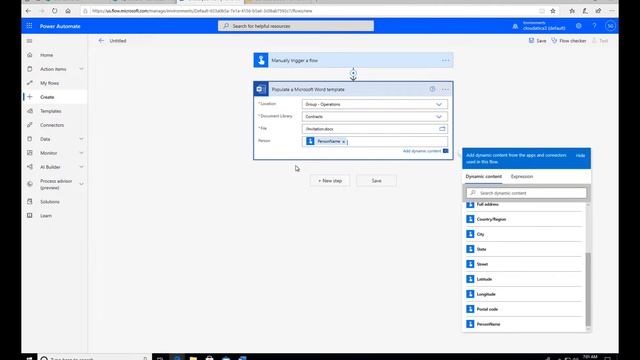Expand the Action items menu chevron
The width and height of the screenshot is (640, 360).
[x=81, y=69]
